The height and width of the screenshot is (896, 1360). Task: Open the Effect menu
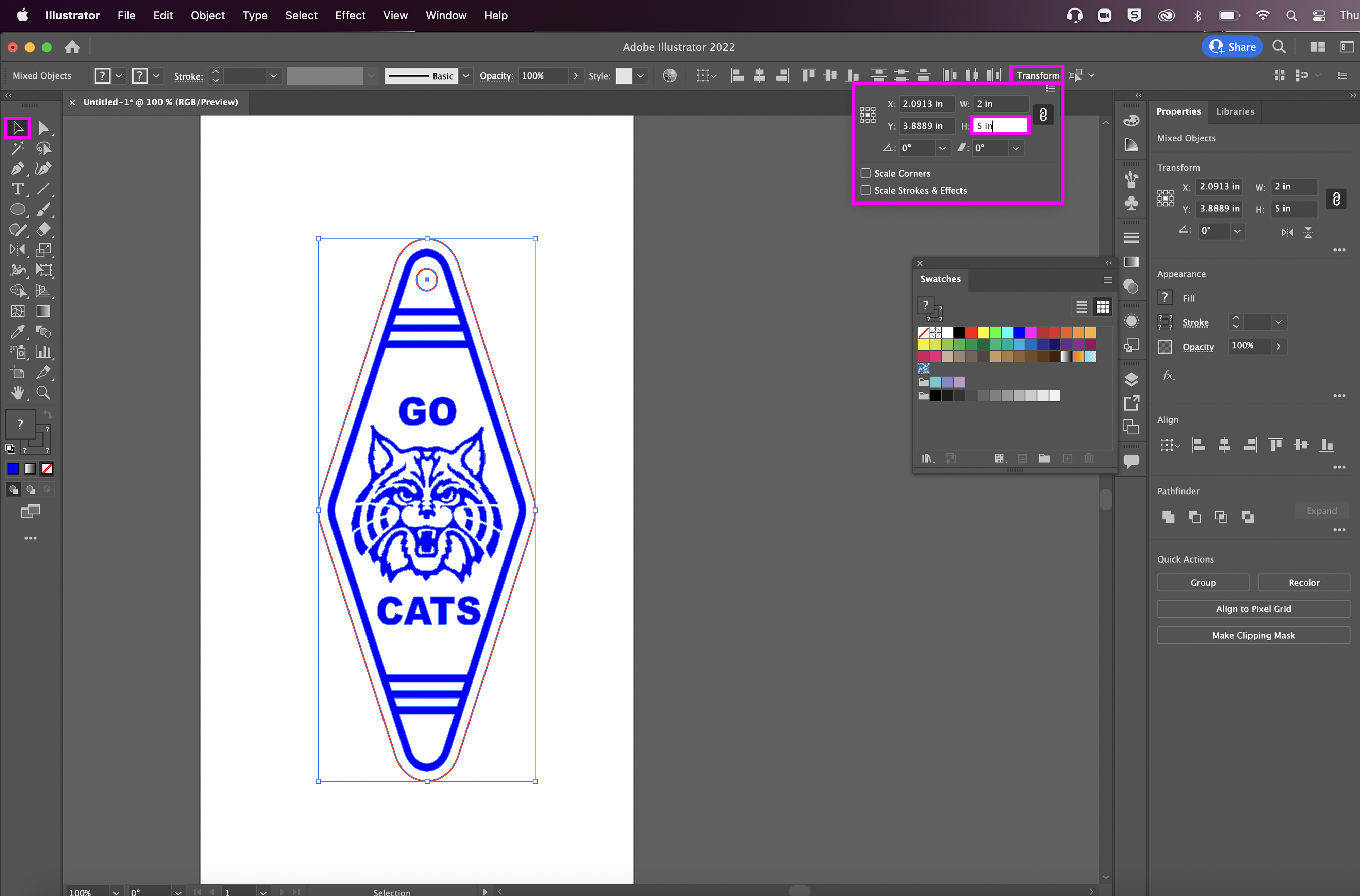click(350, 15)
